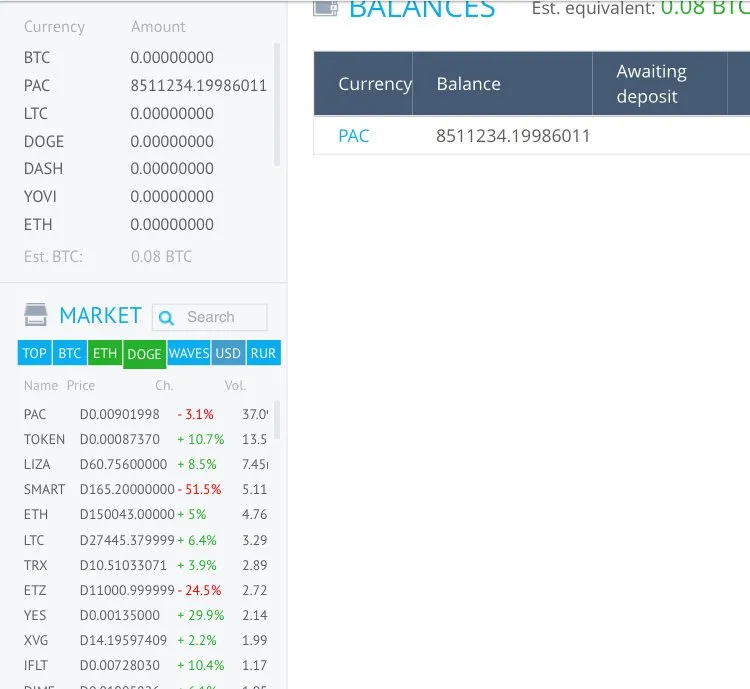Viewport: 750px width, 689px height.
Task: Click the search magnifier icon
Action: tap(165, 317)
